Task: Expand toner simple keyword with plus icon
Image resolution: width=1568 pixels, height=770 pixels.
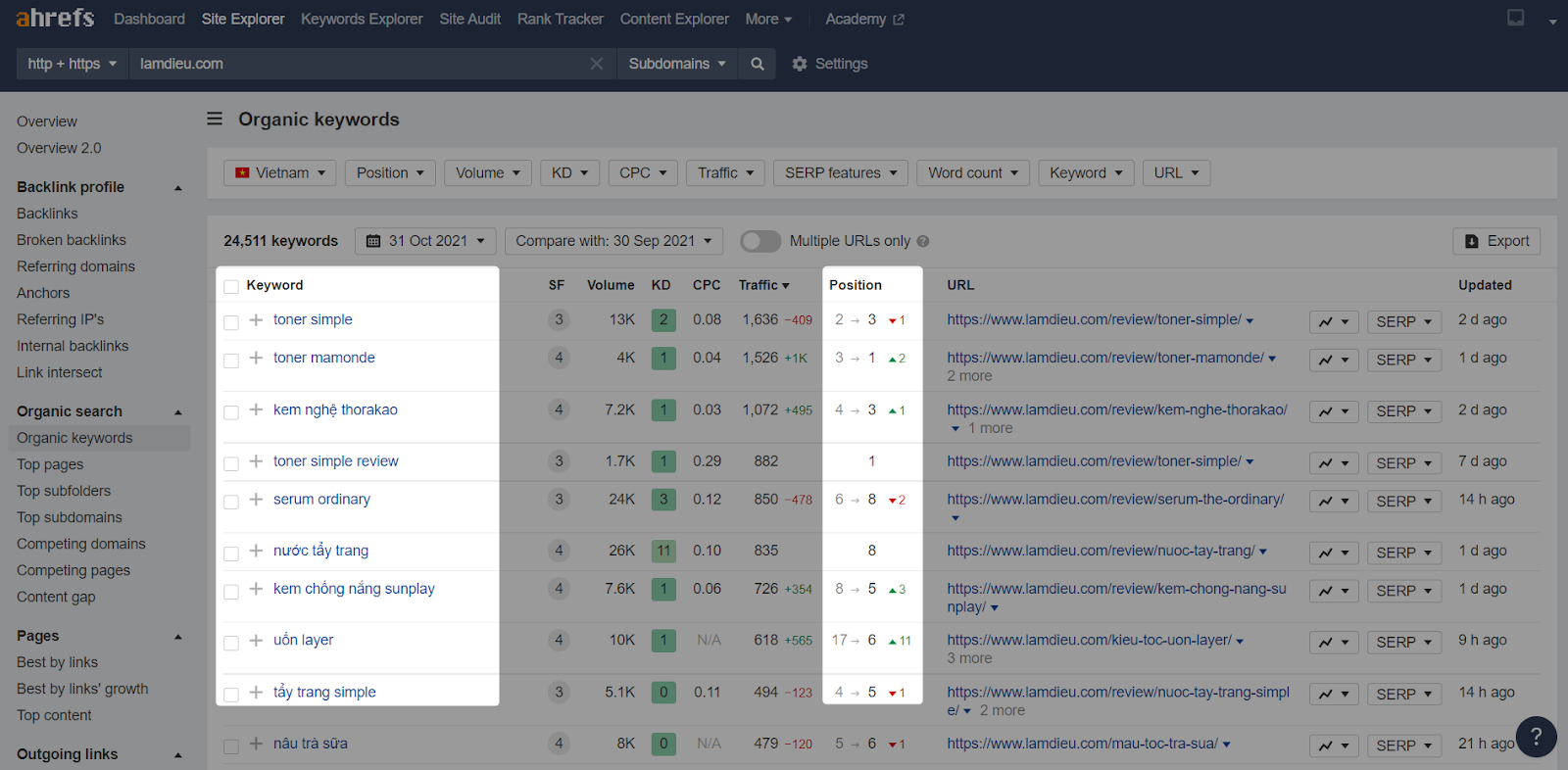Action: [256, 319]
